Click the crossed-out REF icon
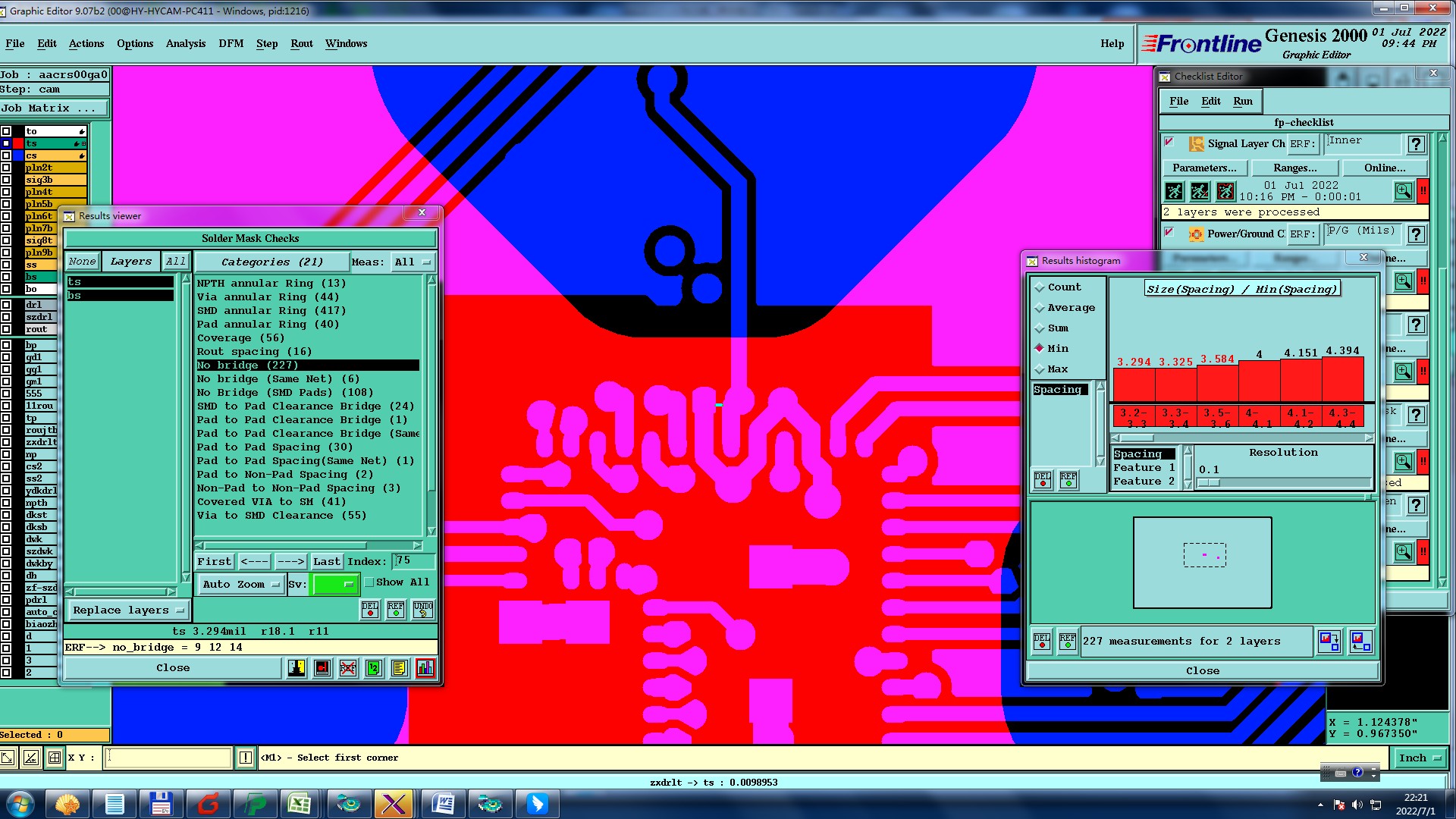 (x=348, y=668)
